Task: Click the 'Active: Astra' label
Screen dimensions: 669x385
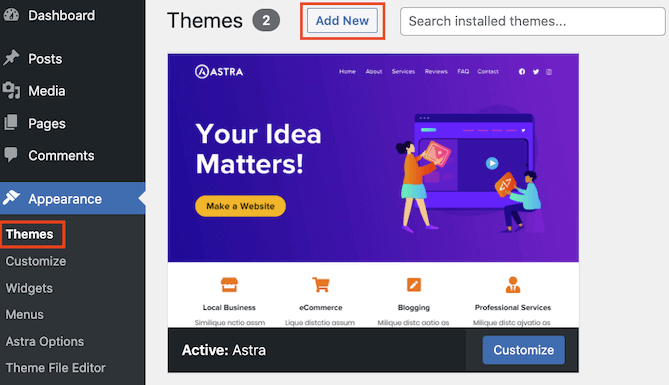Action: point(224,350)
